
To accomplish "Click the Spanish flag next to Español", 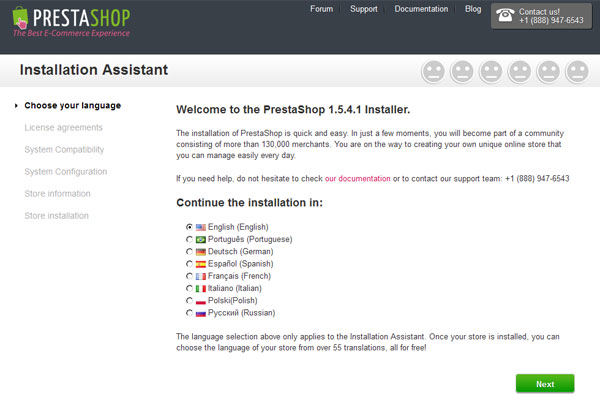I will tap(201, 264).
